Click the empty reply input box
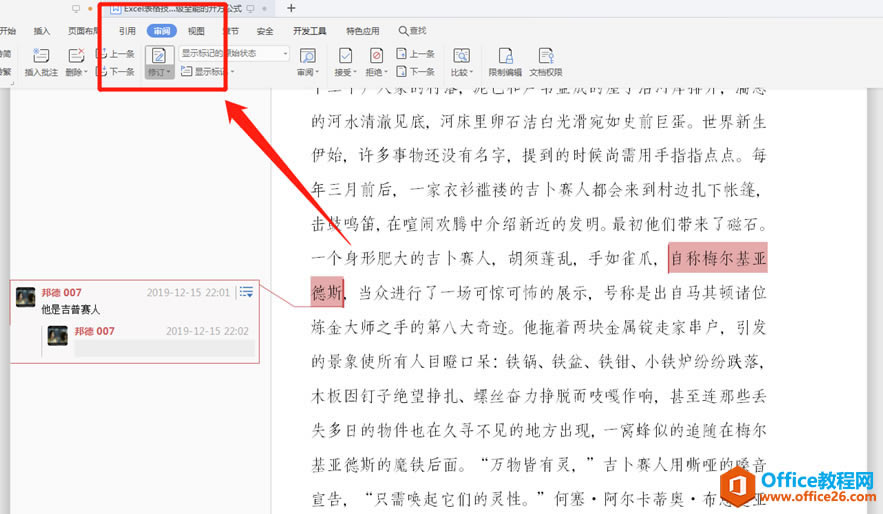The width and height of the screenshot is (883, 514). click(x=164, y=348)
